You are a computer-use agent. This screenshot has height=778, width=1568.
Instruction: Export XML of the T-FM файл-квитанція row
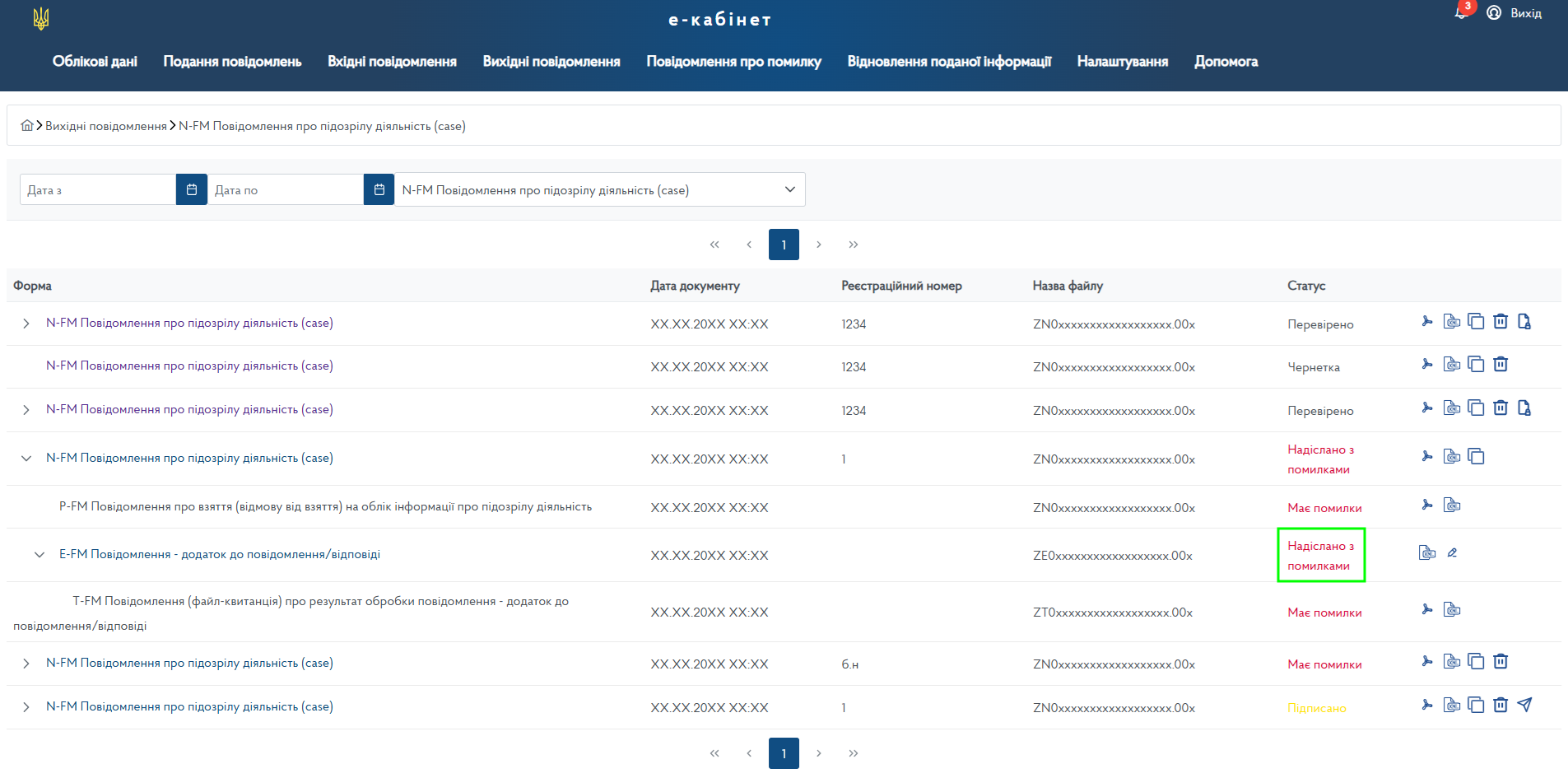1452,609
